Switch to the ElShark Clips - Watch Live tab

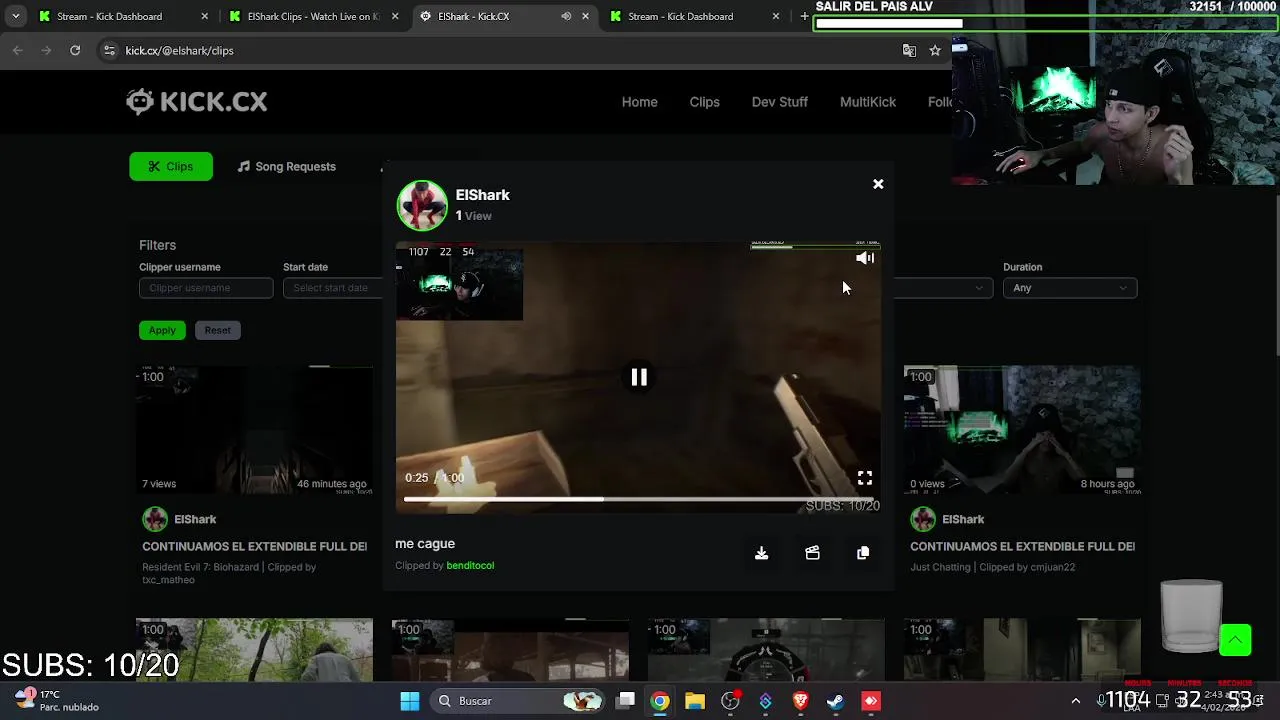[x=312, y=16]
